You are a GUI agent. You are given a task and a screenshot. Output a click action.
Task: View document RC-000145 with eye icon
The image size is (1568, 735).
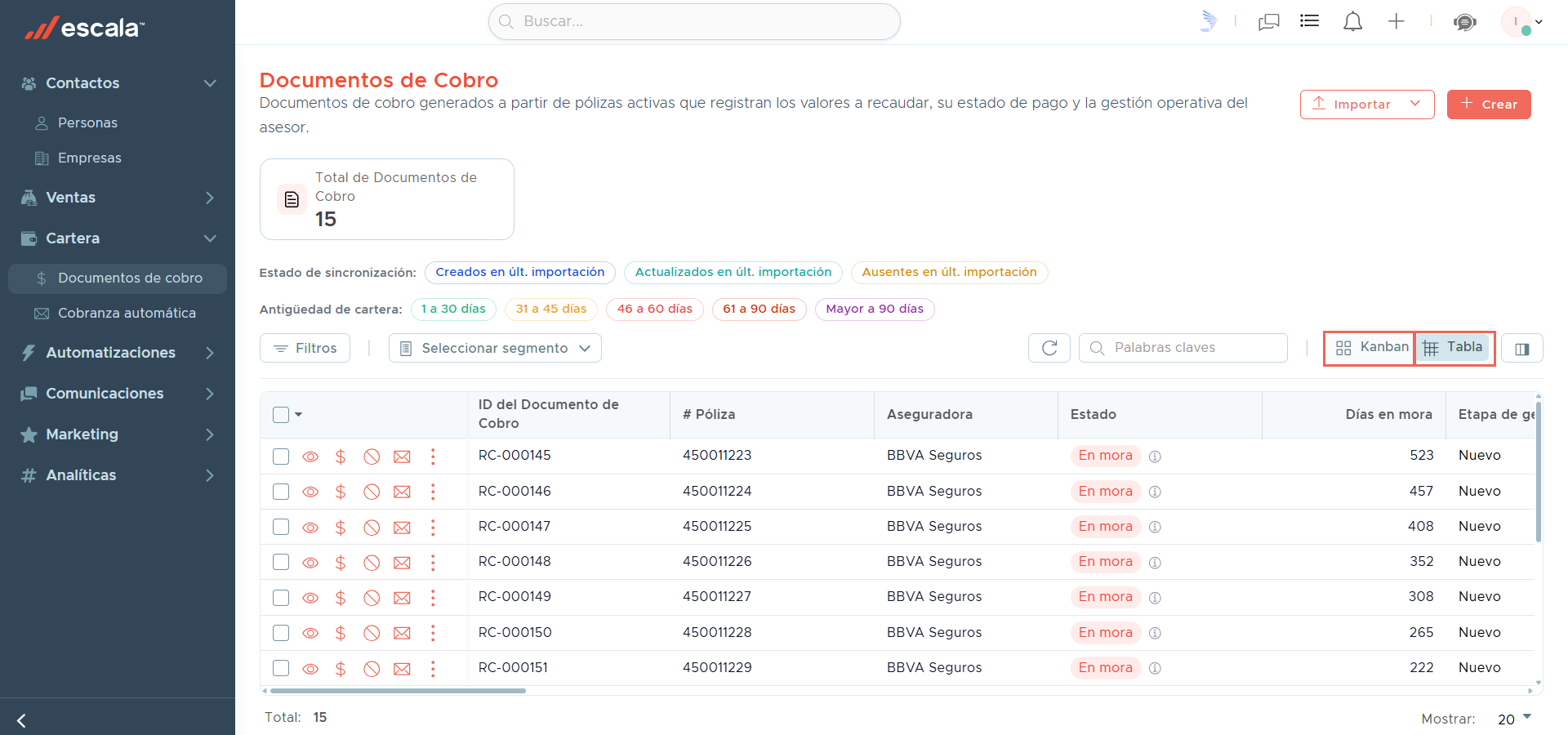310,457
